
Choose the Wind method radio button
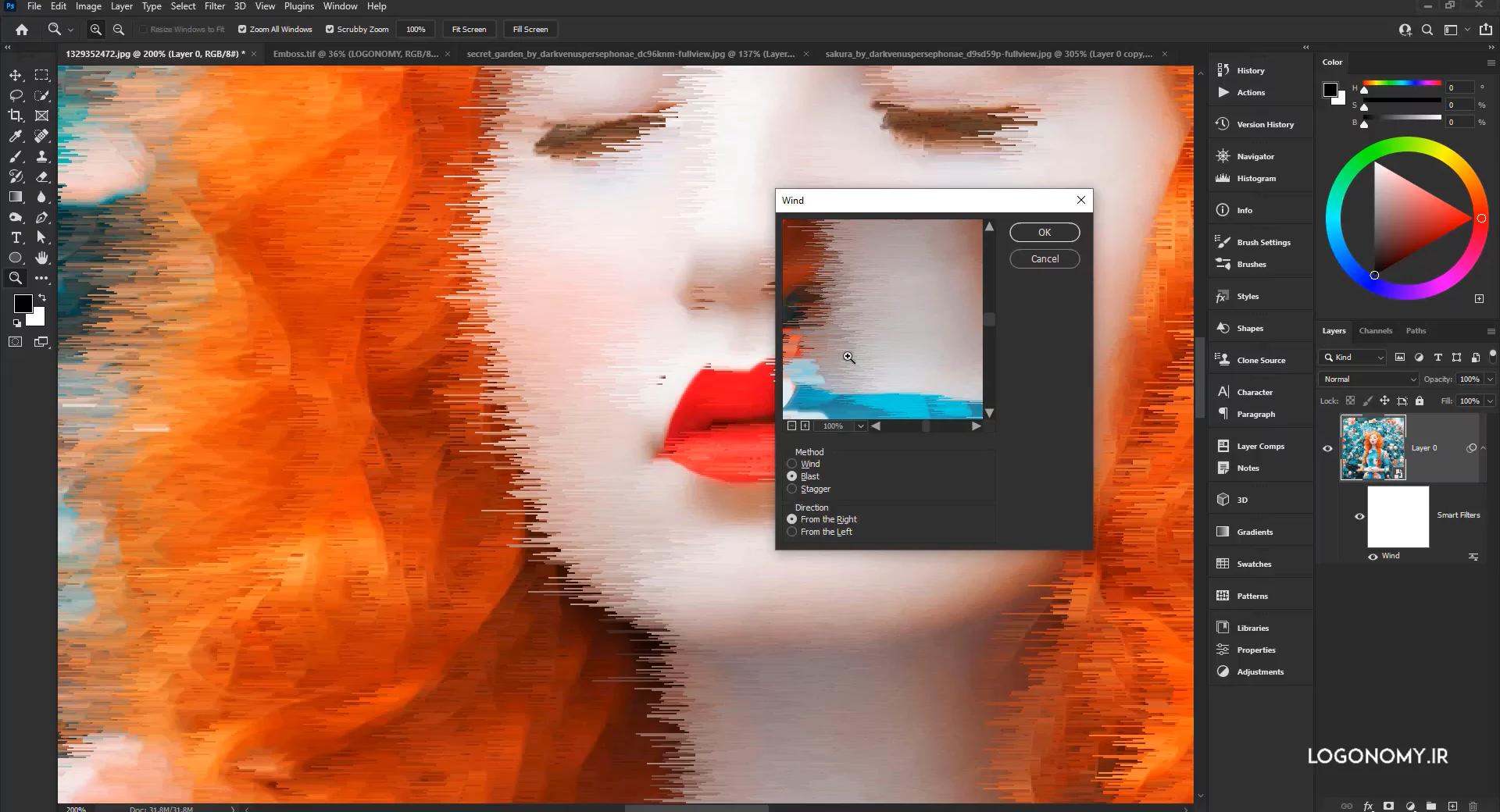[x=792, y=464]
